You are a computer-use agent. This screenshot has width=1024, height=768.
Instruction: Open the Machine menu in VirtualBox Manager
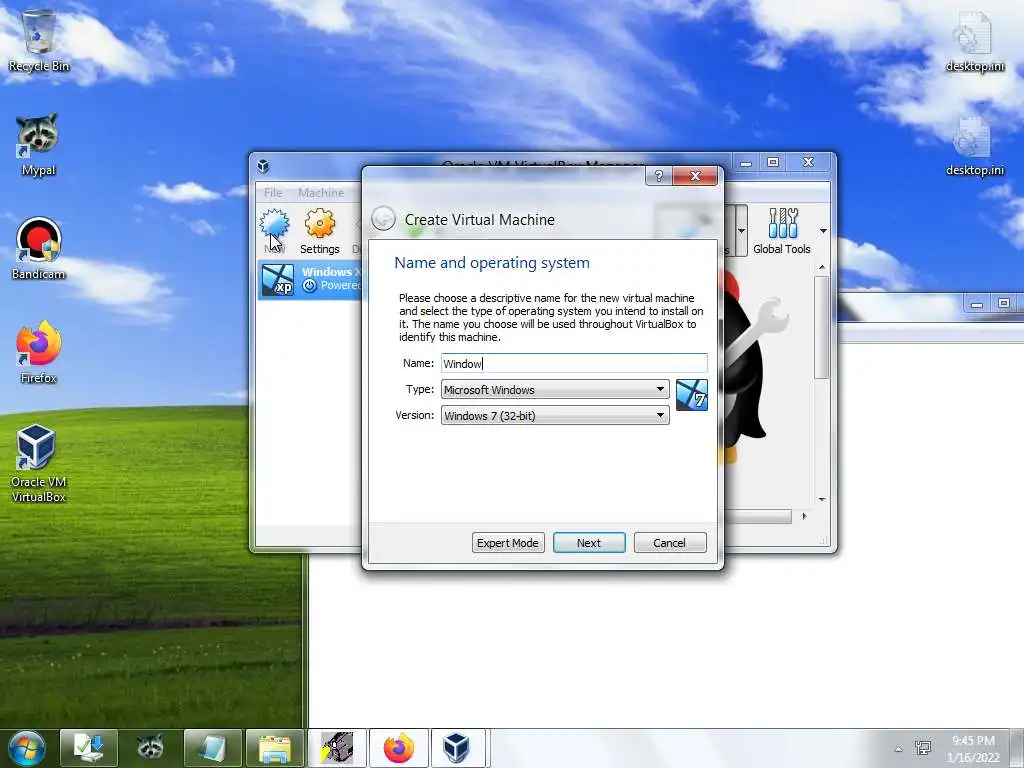(321, 193)
